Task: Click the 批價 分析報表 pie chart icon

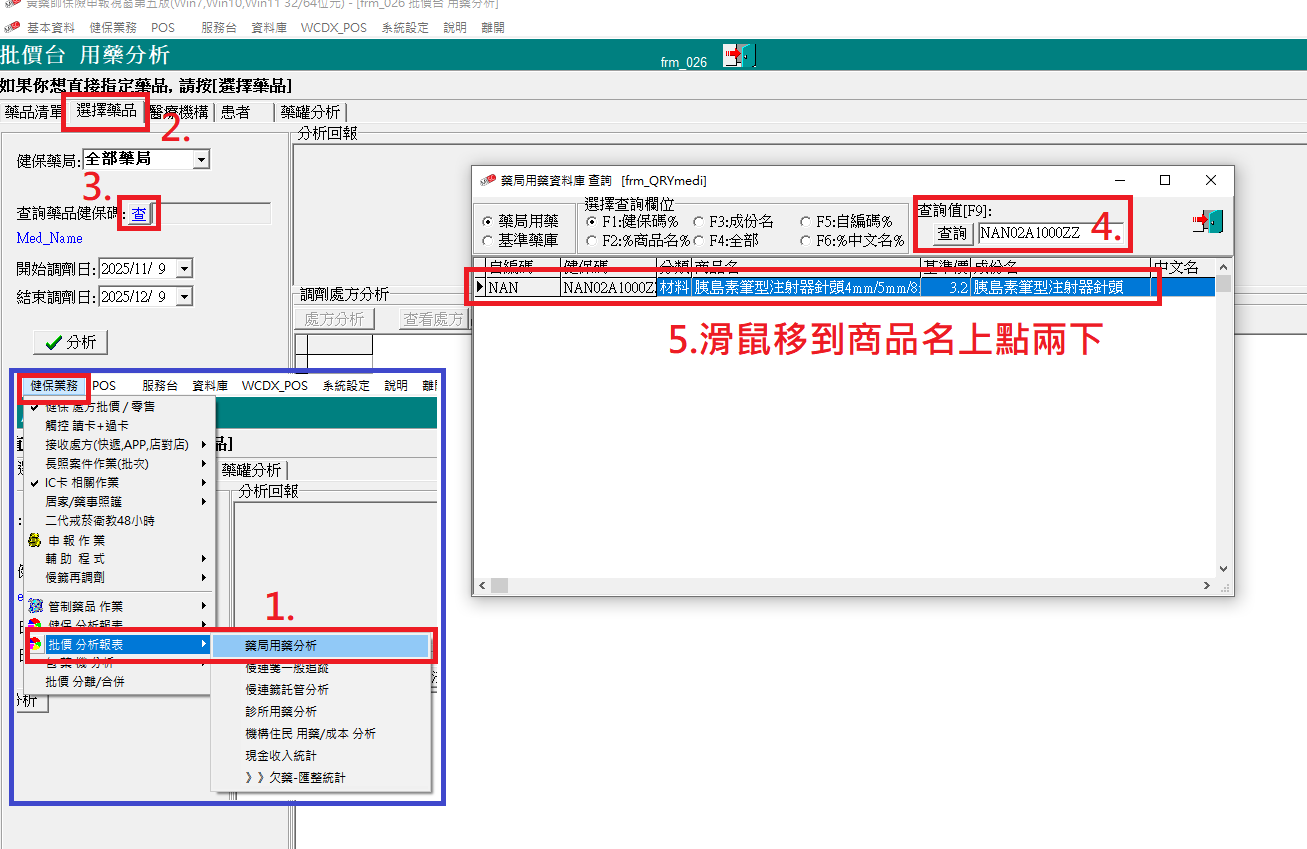Action: [x=35, y=644]
